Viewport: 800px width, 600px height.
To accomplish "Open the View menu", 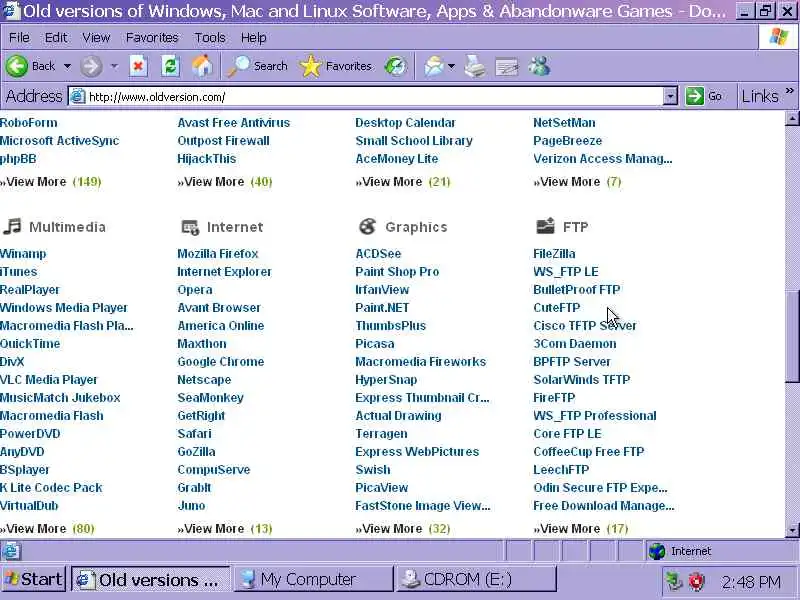I will pyautogui.click(x=96, y=38).
